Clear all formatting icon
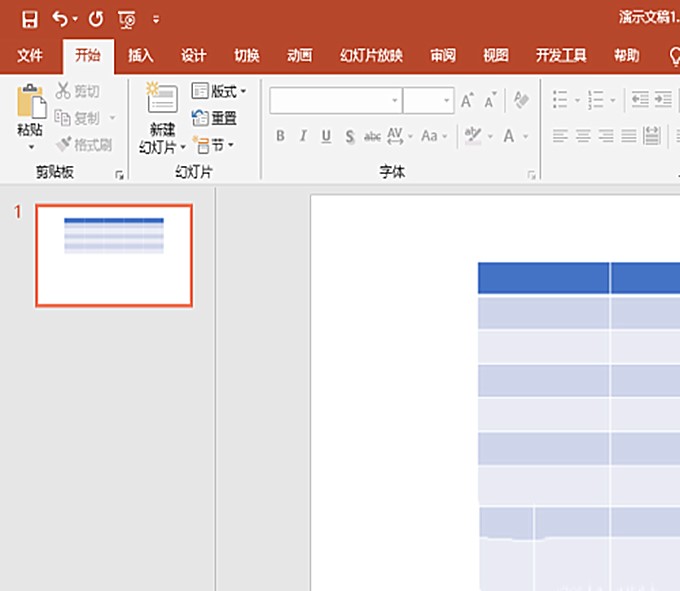 point(521,100)
